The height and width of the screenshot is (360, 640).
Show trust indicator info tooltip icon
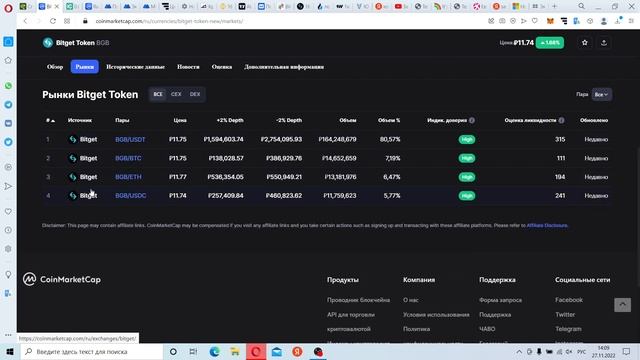pos(472,120)
